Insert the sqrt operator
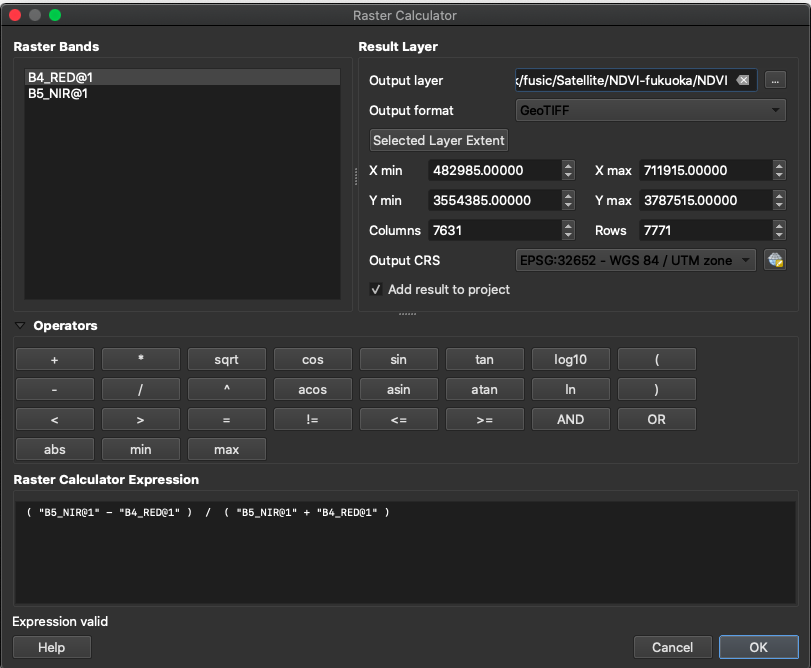 coord(227,359)
